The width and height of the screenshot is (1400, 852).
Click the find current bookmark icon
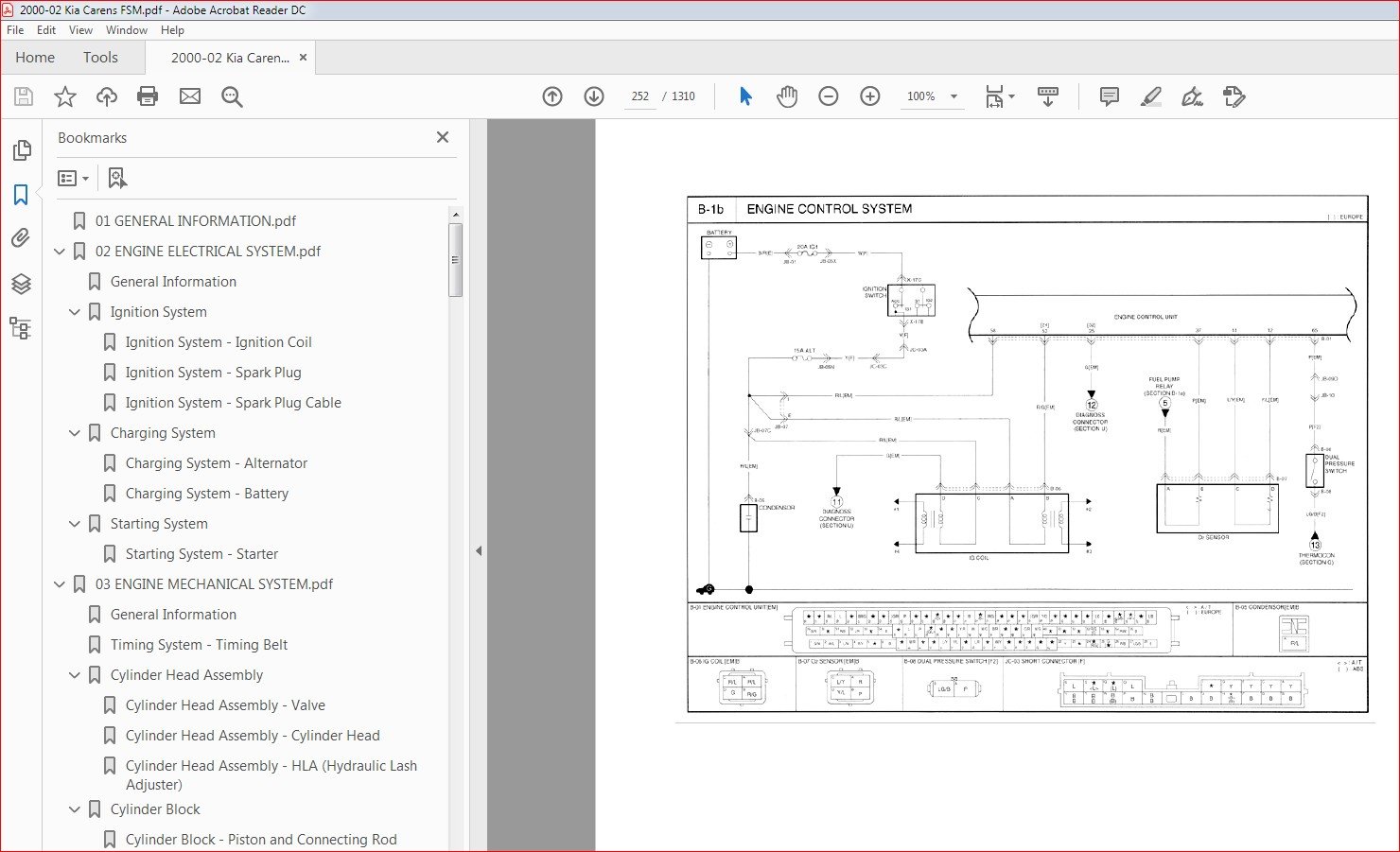(117, 178)
